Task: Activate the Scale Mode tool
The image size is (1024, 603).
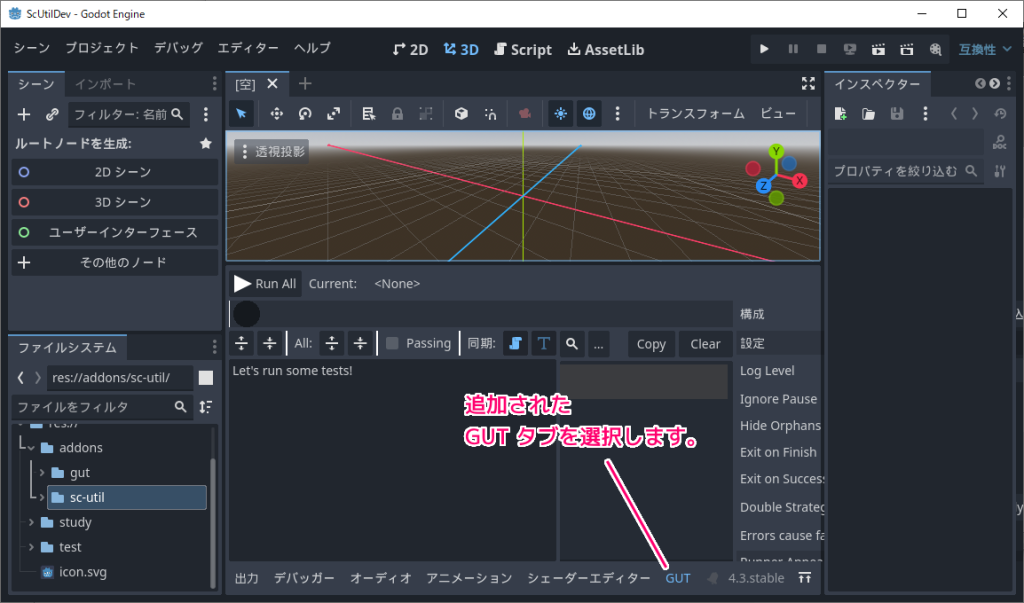Action: pos(334,114)
